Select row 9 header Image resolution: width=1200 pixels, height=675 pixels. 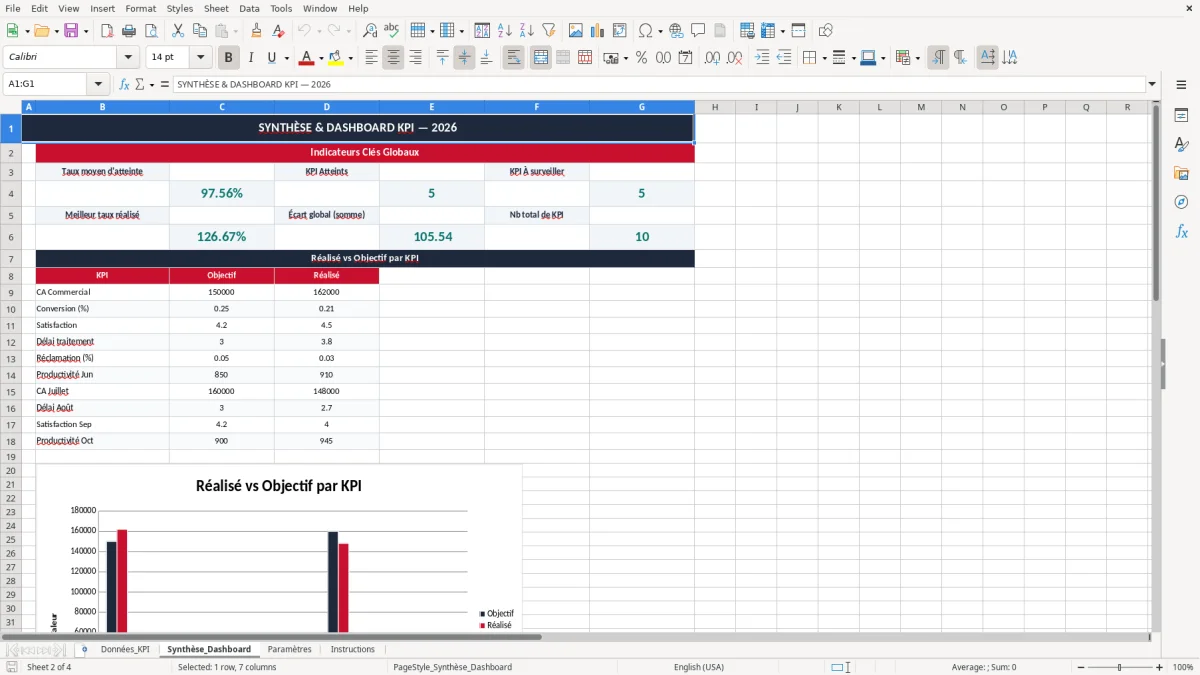(x=11, y=292)
